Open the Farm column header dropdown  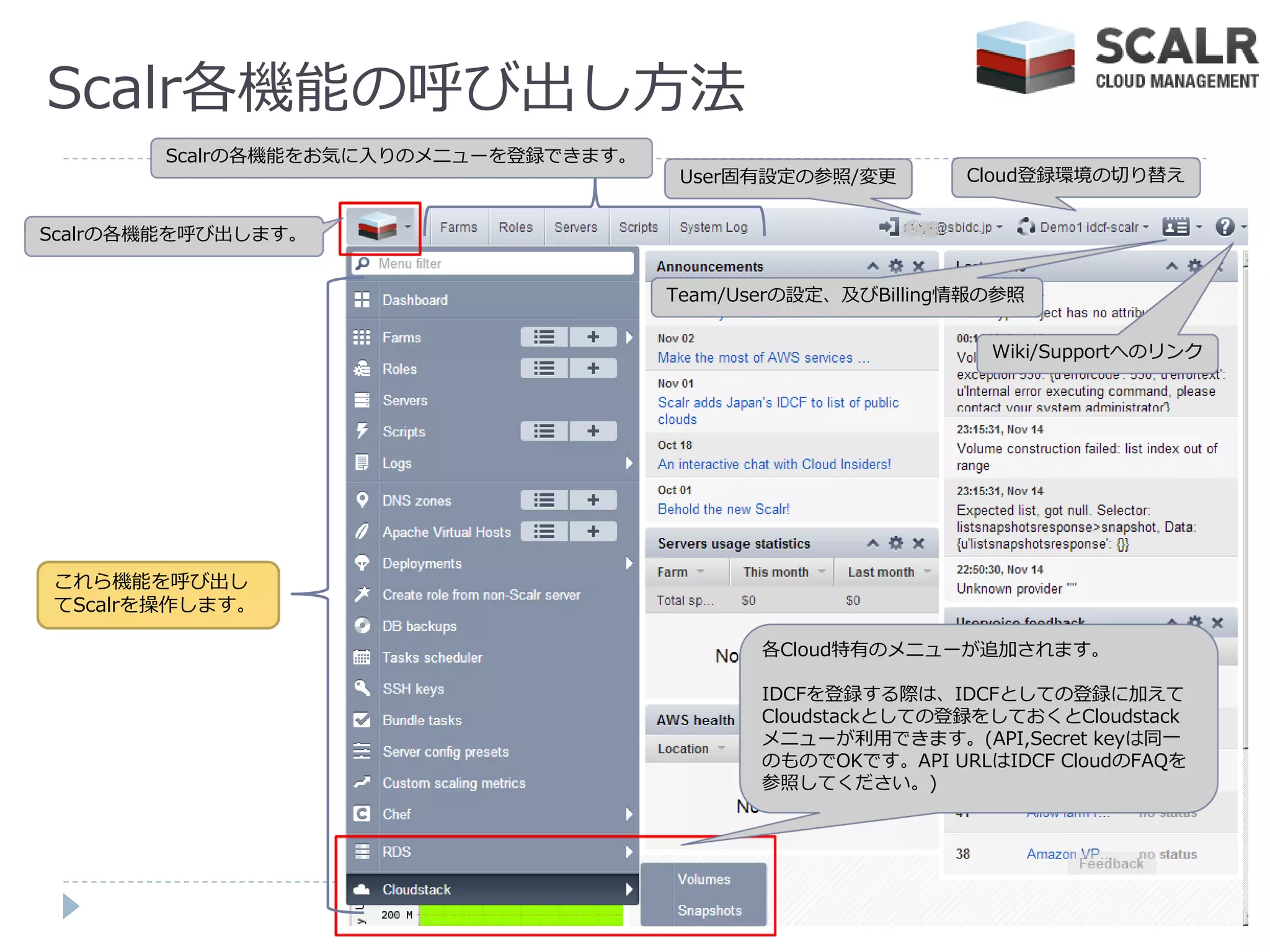tap(701, 571)
